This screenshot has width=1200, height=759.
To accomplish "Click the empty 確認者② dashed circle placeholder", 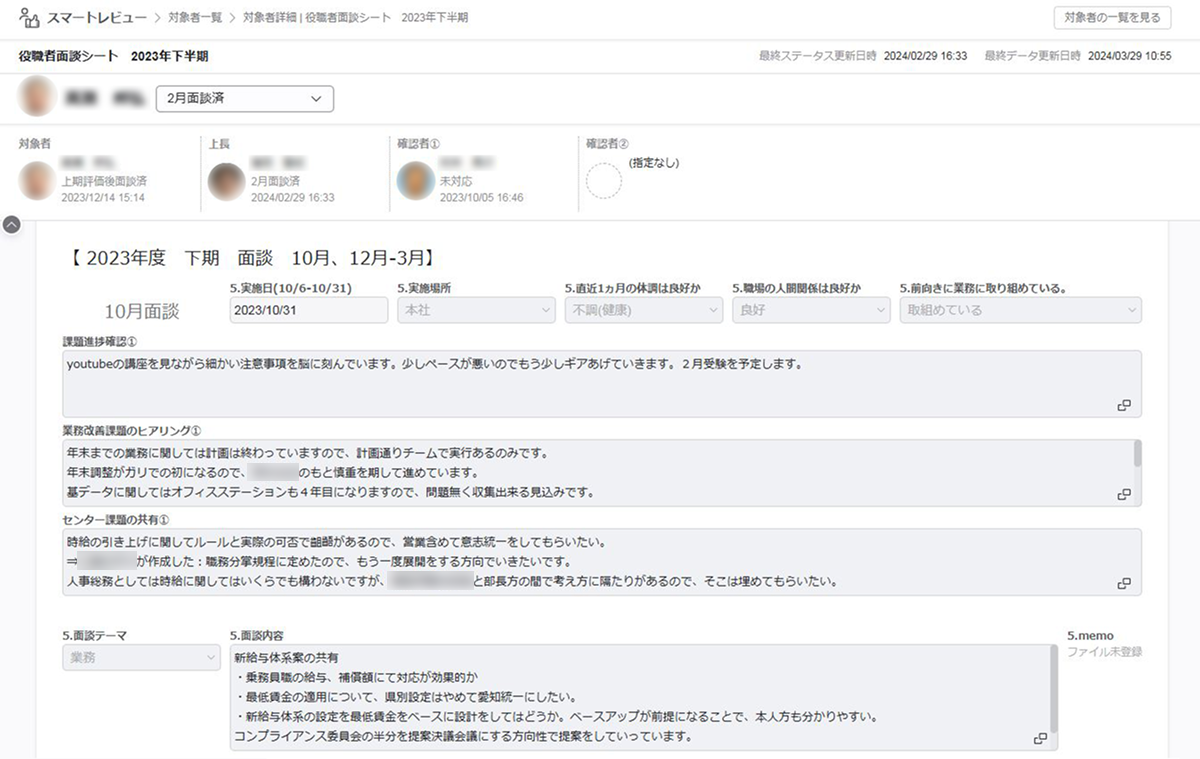I will (x=603, y=182).
